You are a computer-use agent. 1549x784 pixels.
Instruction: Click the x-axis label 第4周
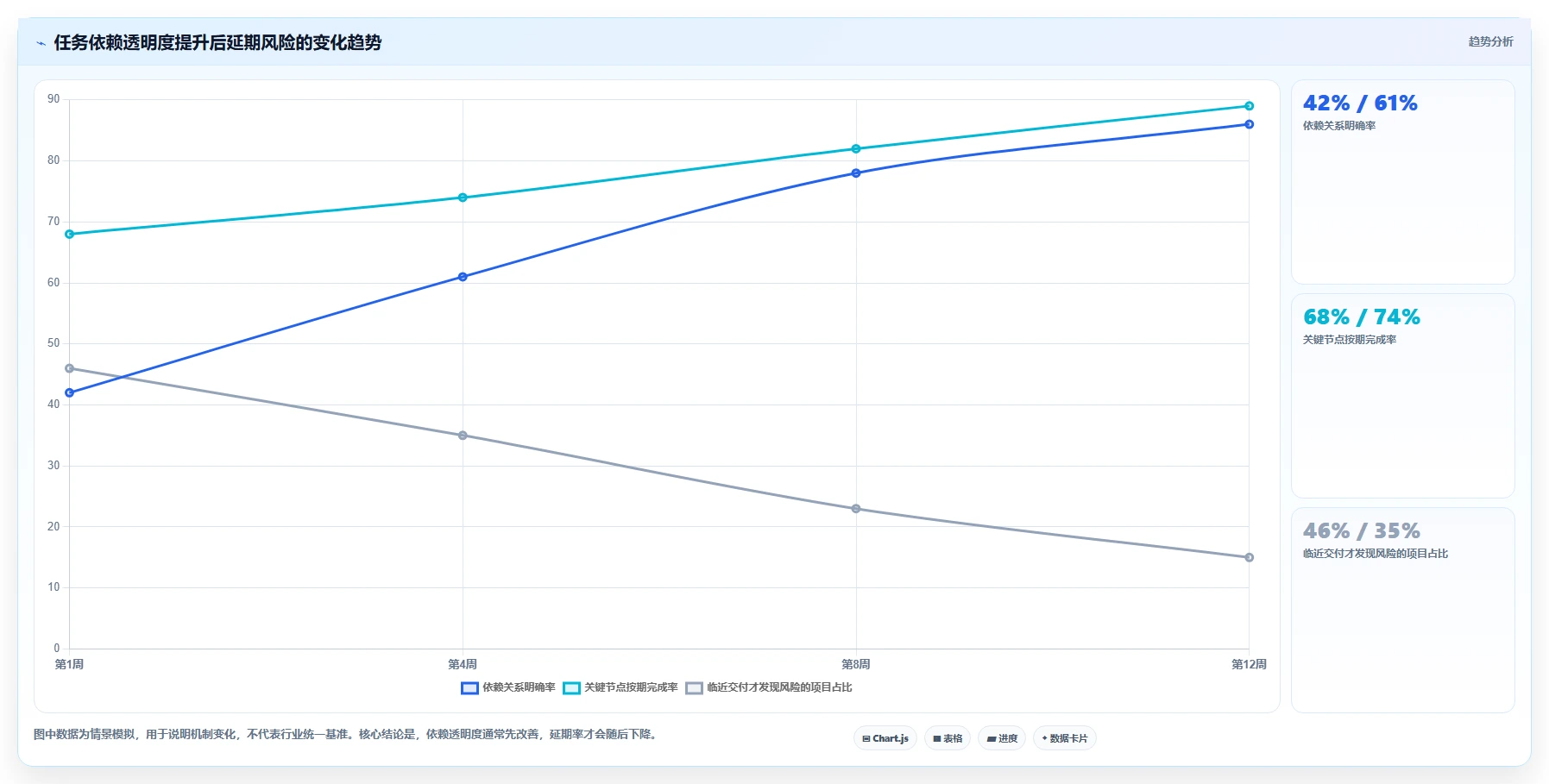point(463,664)
